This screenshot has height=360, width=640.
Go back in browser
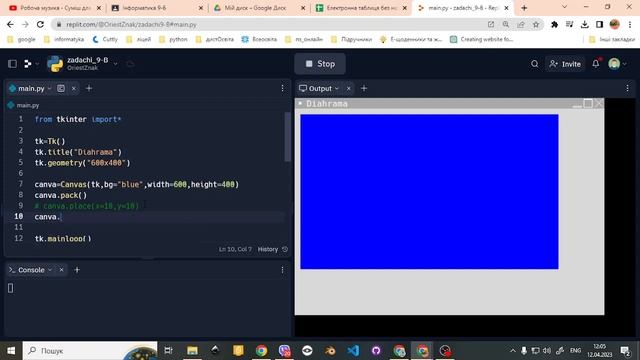click(10, 24)
